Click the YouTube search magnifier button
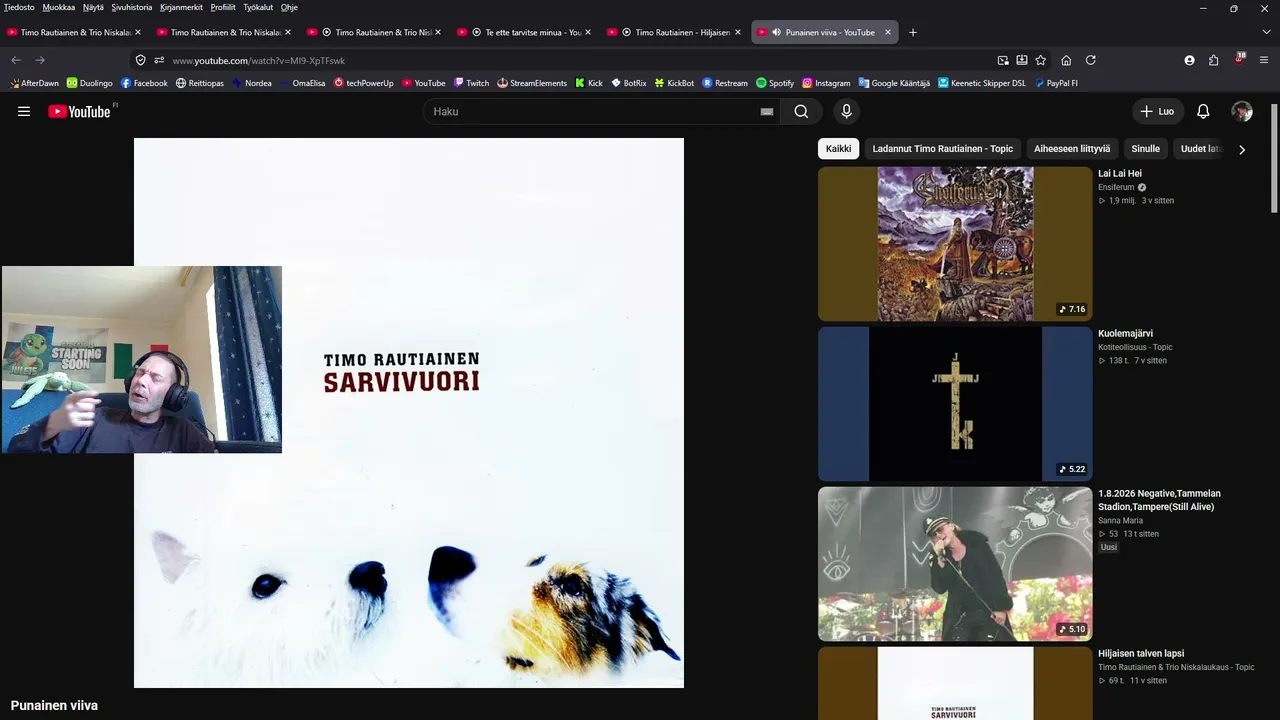1280x720 pixels. pos(801,111)
